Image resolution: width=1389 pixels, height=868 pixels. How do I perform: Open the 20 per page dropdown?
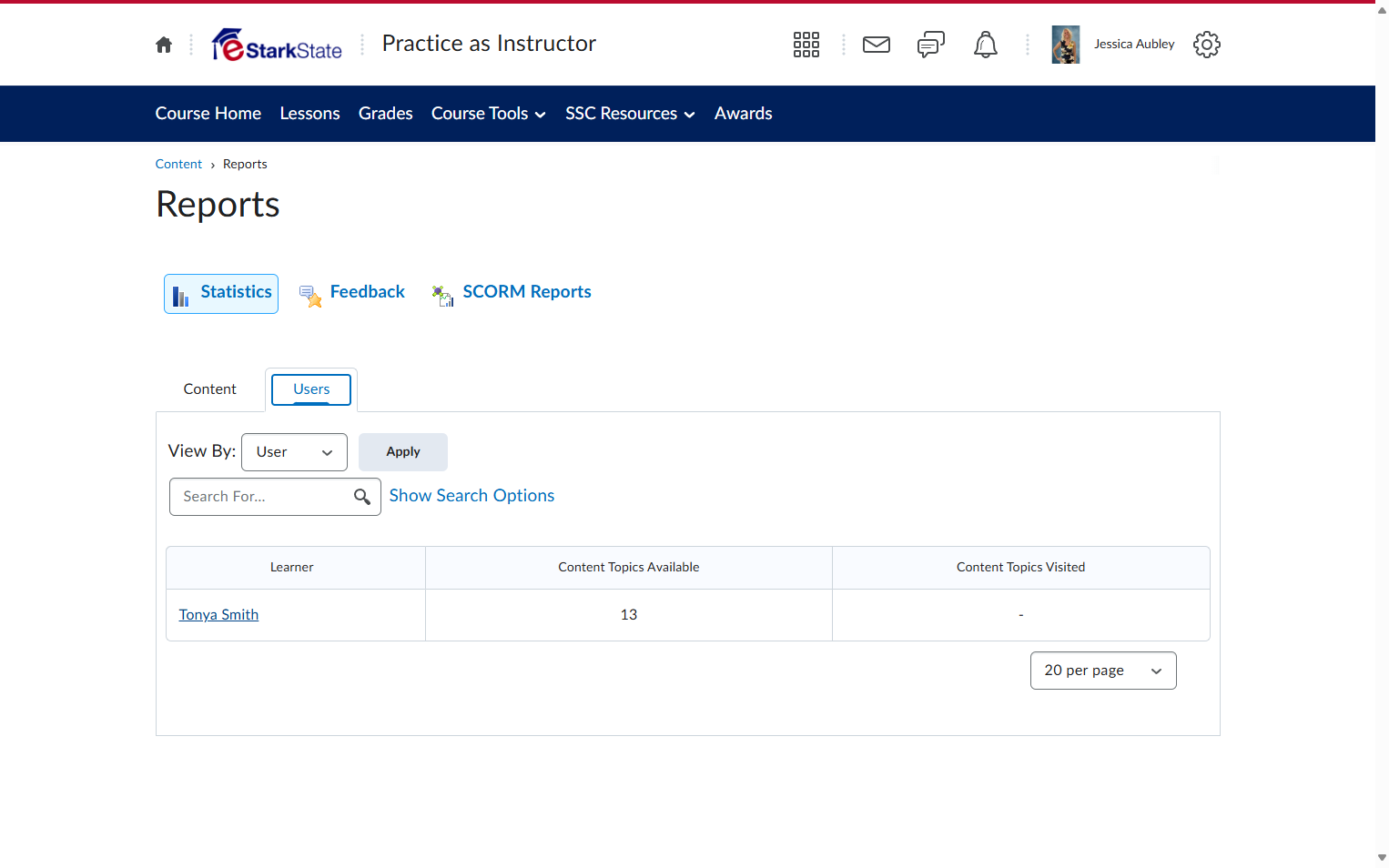(x=1103, y=671)
